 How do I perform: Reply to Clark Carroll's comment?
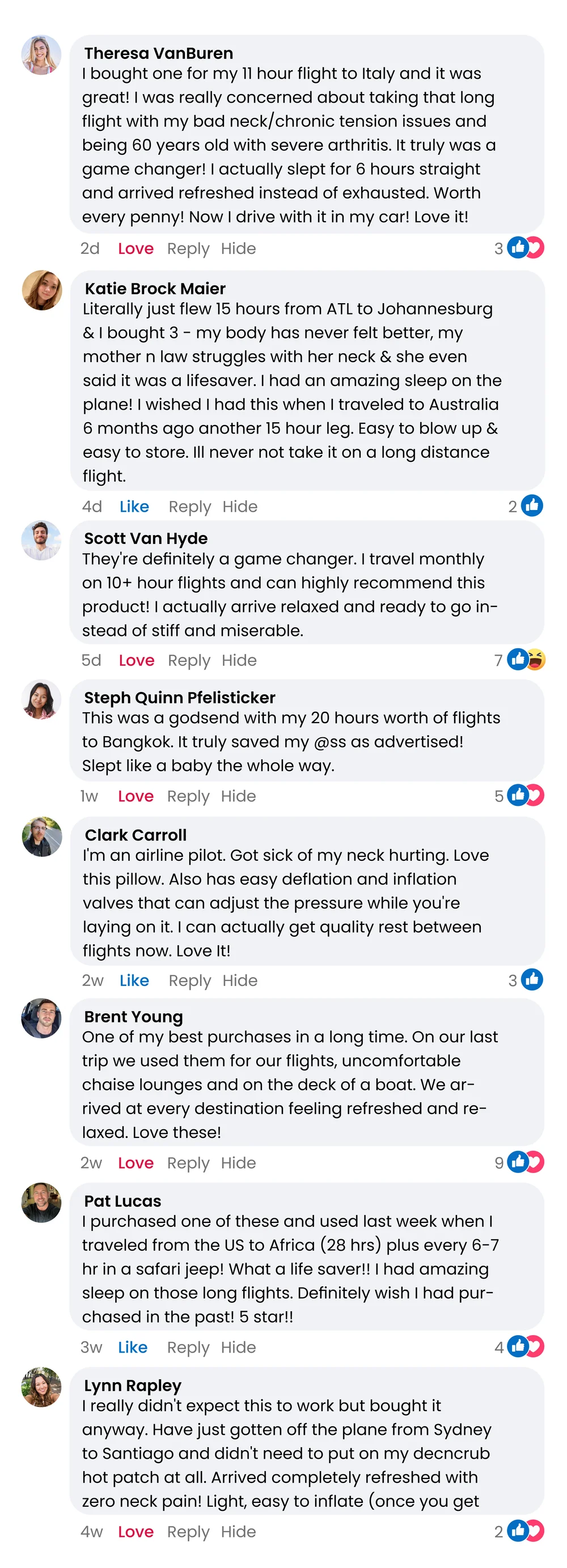(x=189, y=980)
